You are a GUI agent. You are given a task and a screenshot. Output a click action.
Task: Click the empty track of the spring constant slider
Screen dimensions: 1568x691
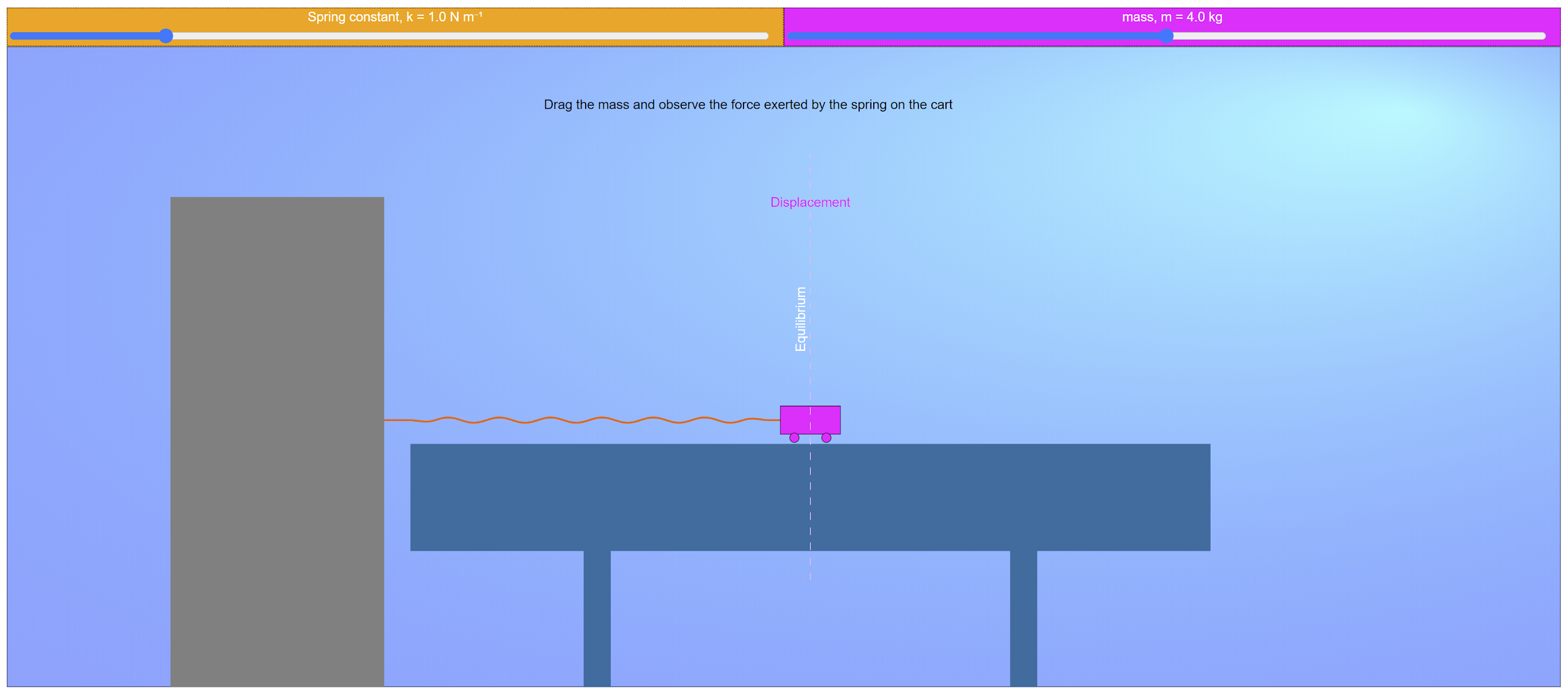(469, 36)
